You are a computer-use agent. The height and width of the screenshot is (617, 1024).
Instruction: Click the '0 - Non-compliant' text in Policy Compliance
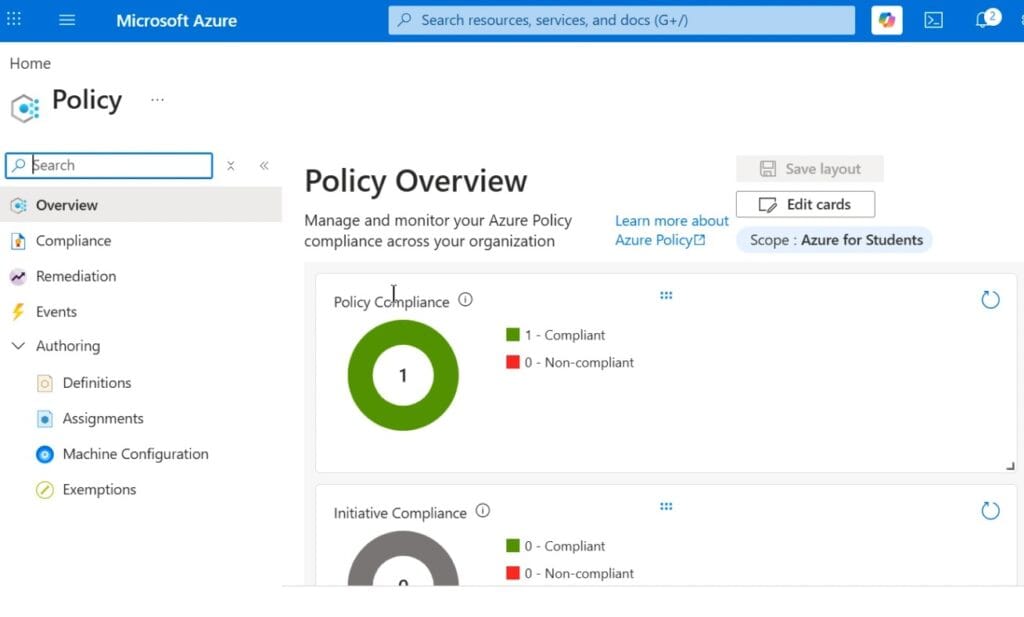point(579,362)
